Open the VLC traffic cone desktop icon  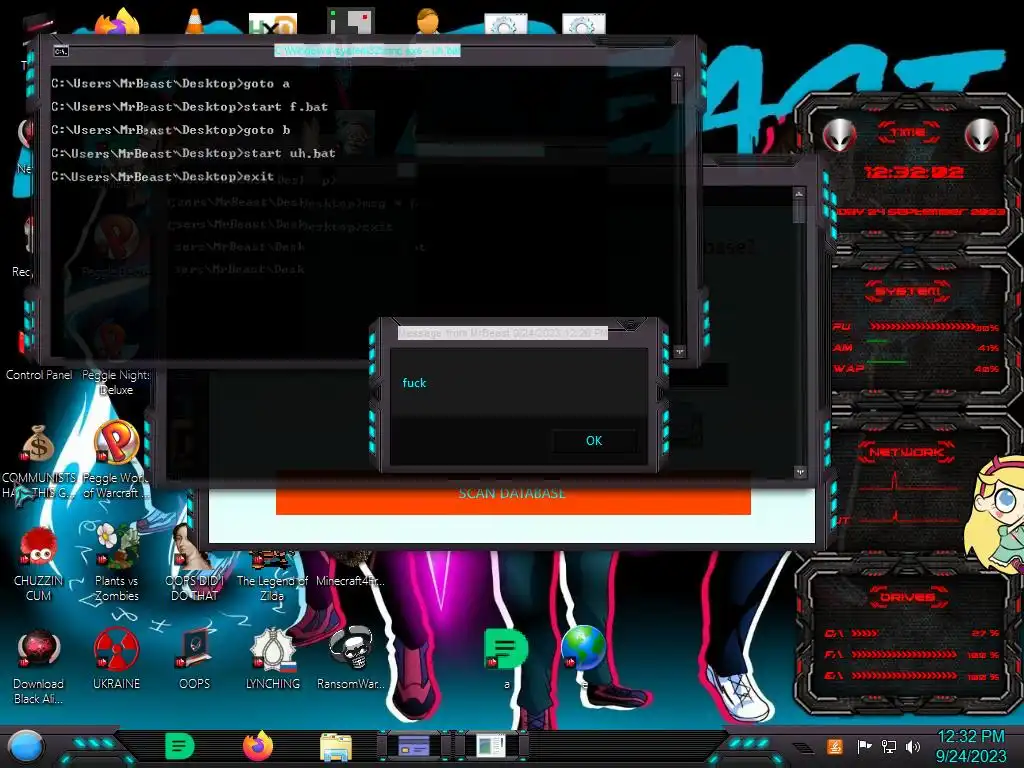coord(194,22)
